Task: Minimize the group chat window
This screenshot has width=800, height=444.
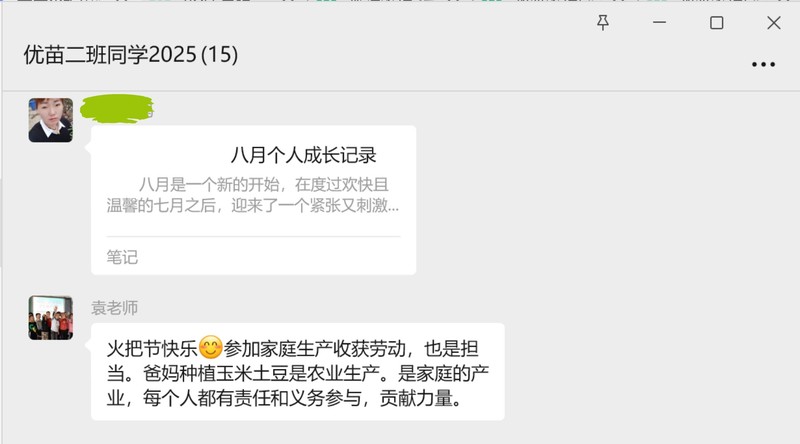Action: tap(659, 22)
